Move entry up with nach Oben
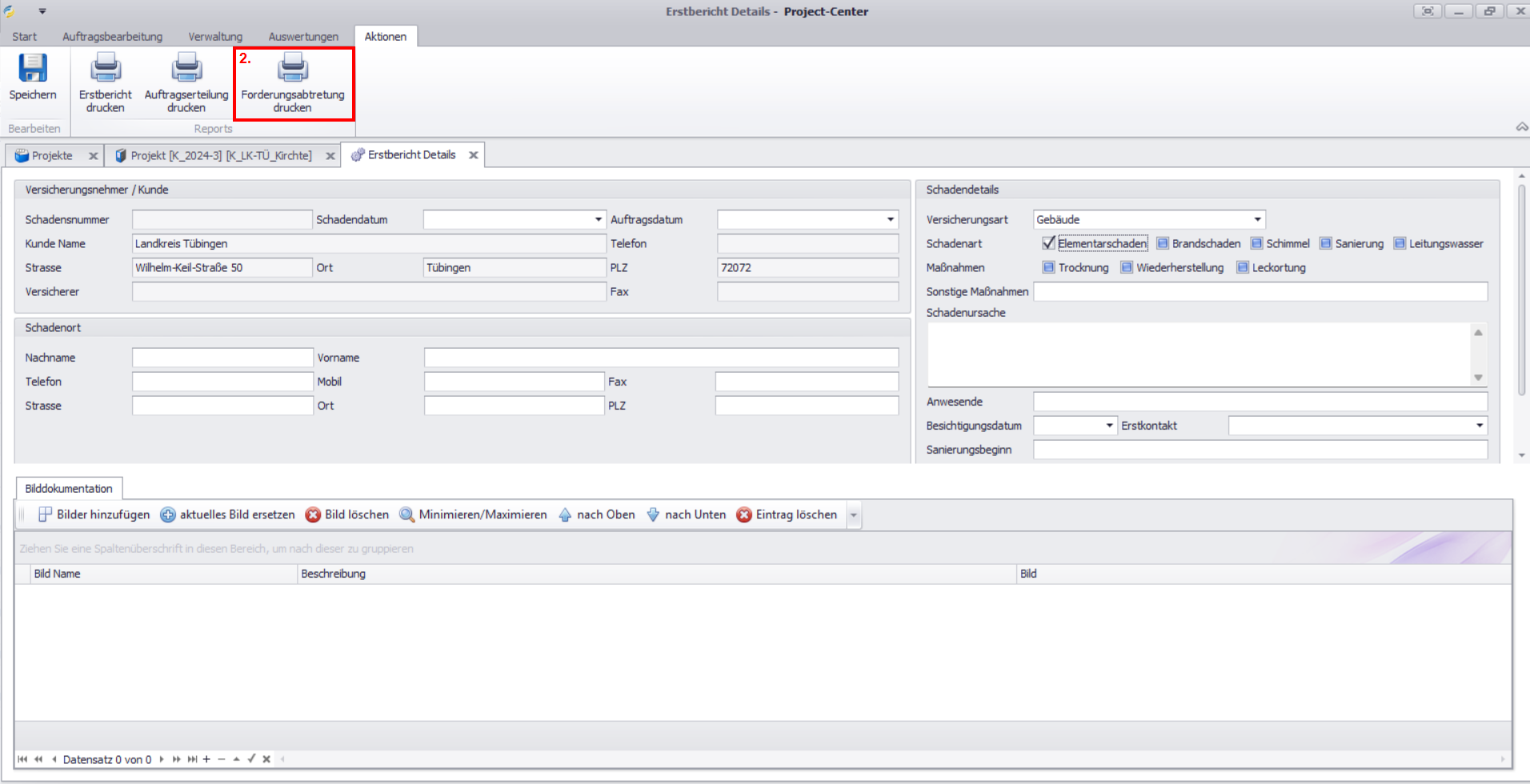This screenshot has width=1530, height=784. pyautogui.click(x=597, y=514)
